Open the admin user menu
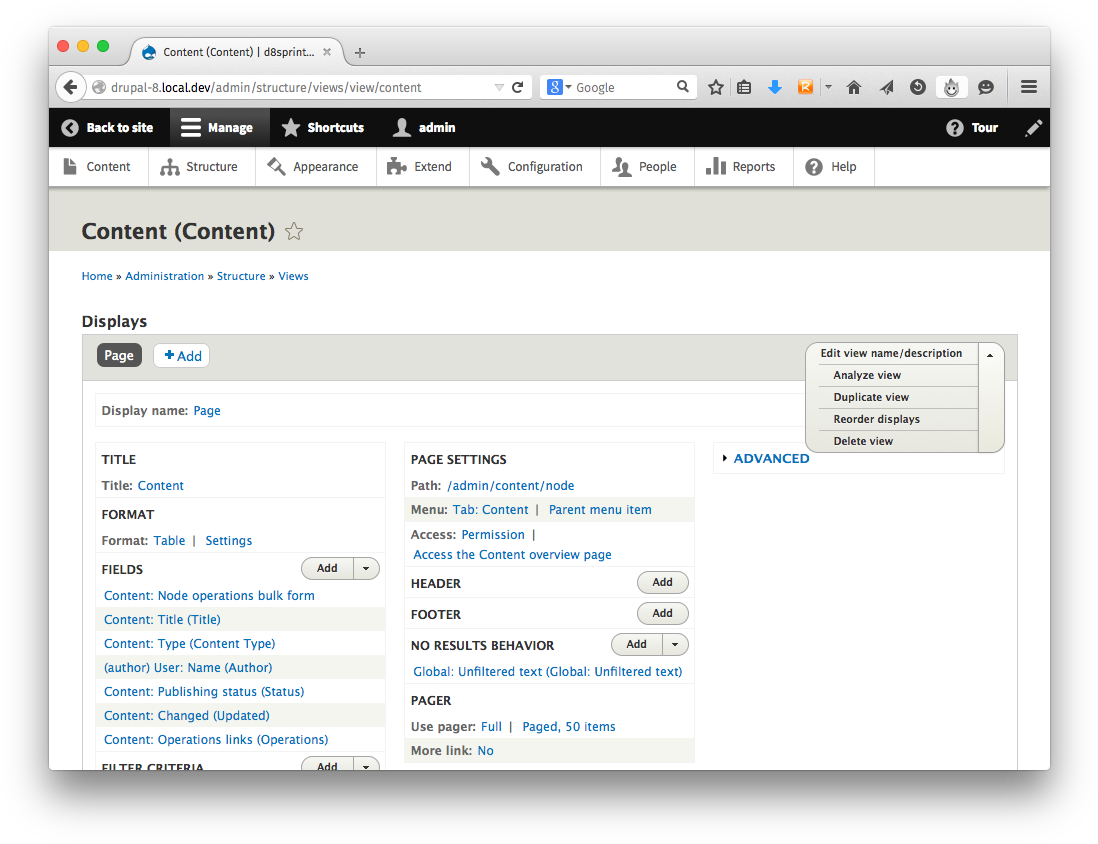Image resolution: width=1098 pixels, height=844 pixels. point(424,127)
